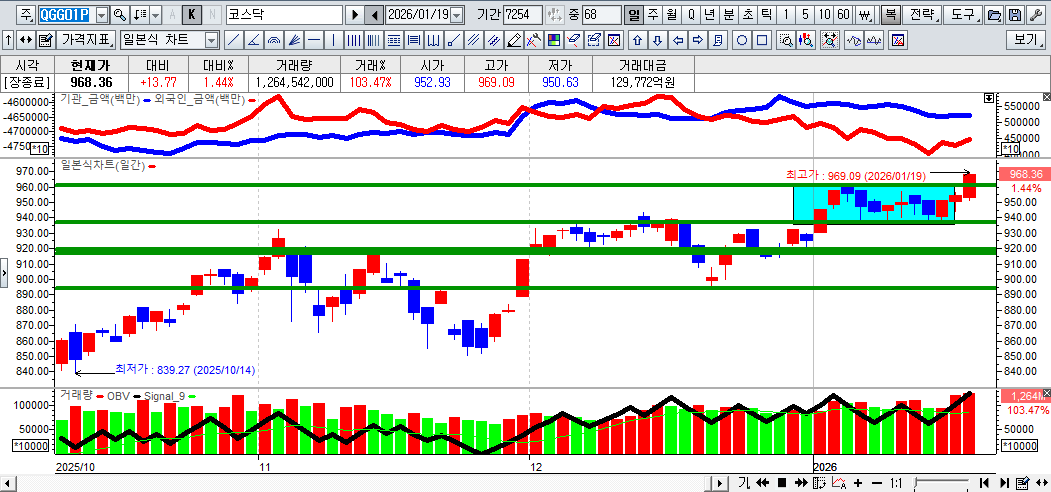1051x492 pixels.
Task: Select the trend line drawing tool
Action: pyautogui.click(x=232, y=40)
